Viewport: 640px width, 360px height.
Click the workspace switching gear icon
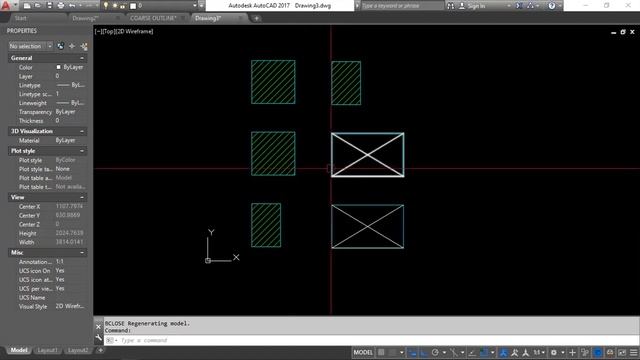[x=554, y=352]
